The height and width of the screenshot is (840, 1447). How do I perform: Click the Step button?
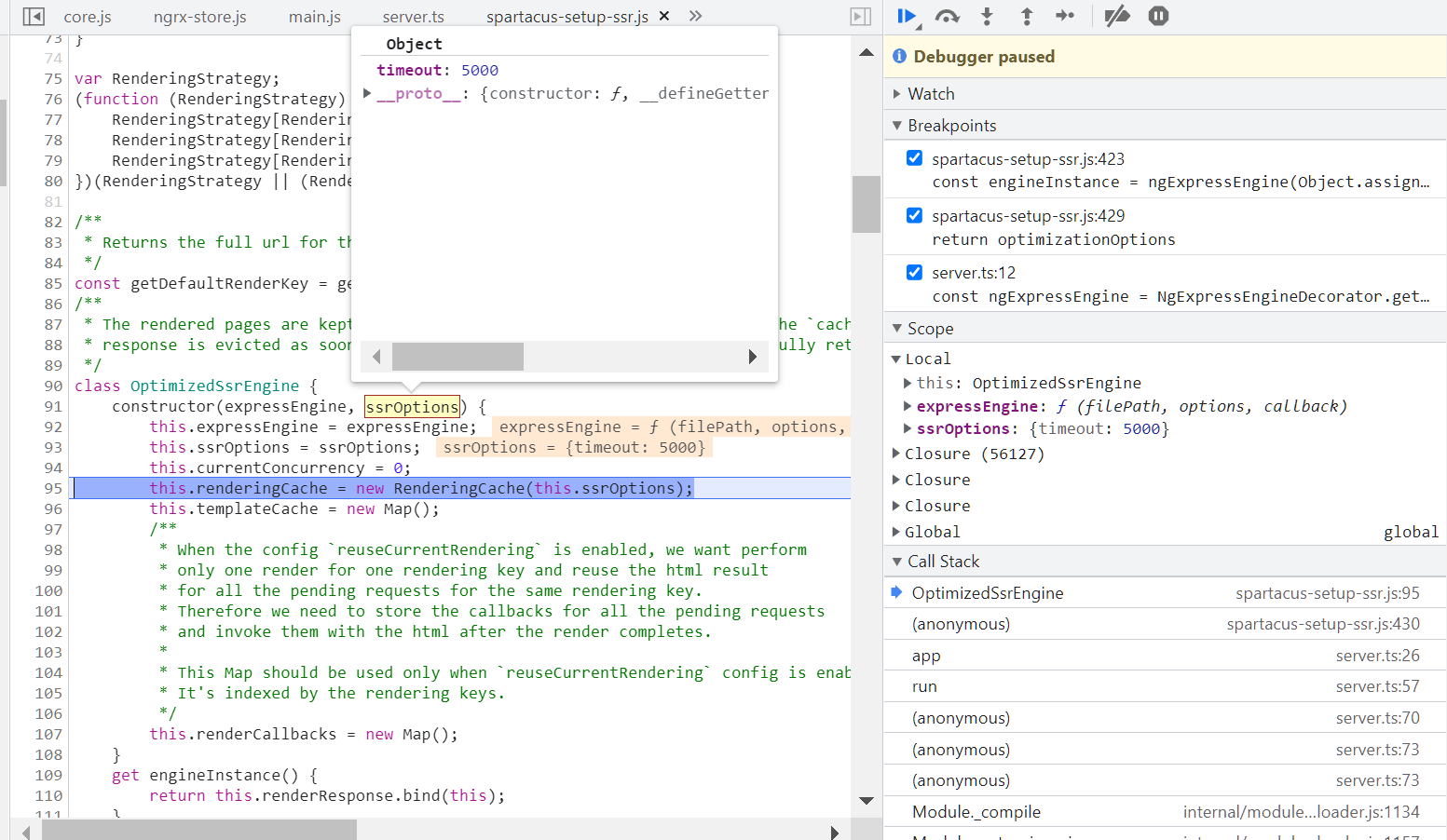click(x=1065, y=16)
